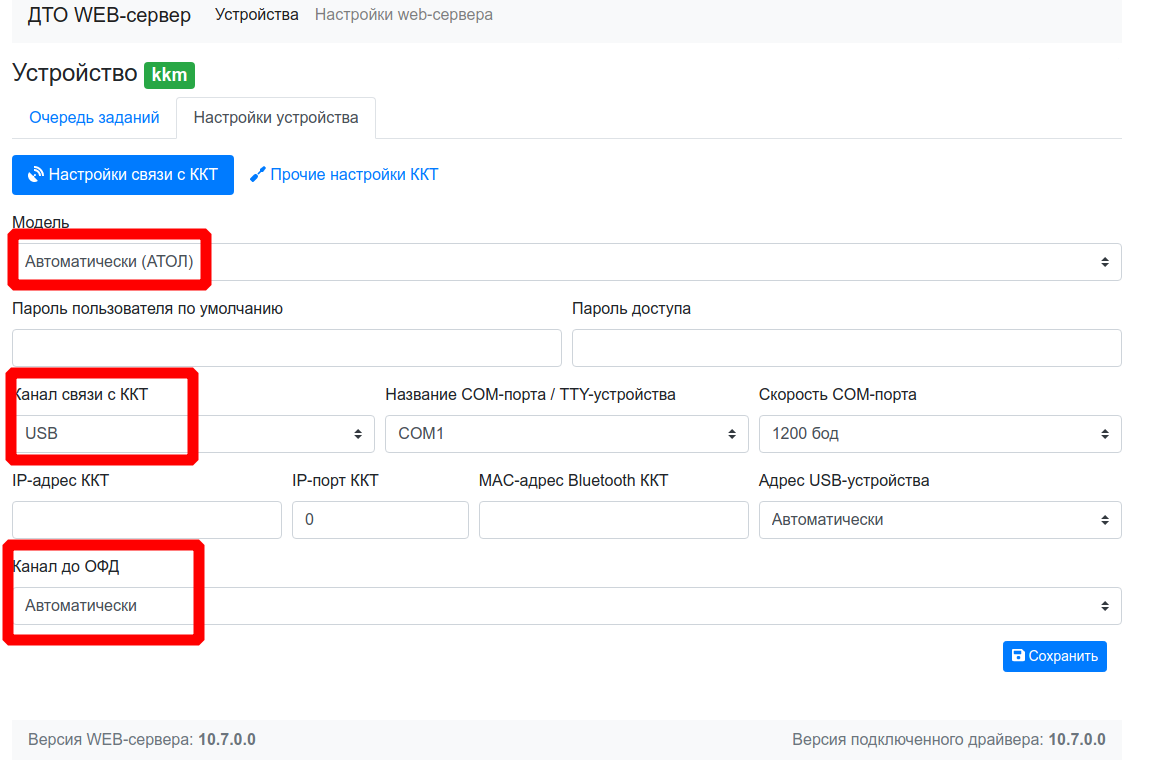Screen dimensions: 1164x764
Task: Click the floppy disk icon in Сохранить
Action: (x=1018, y=656)
